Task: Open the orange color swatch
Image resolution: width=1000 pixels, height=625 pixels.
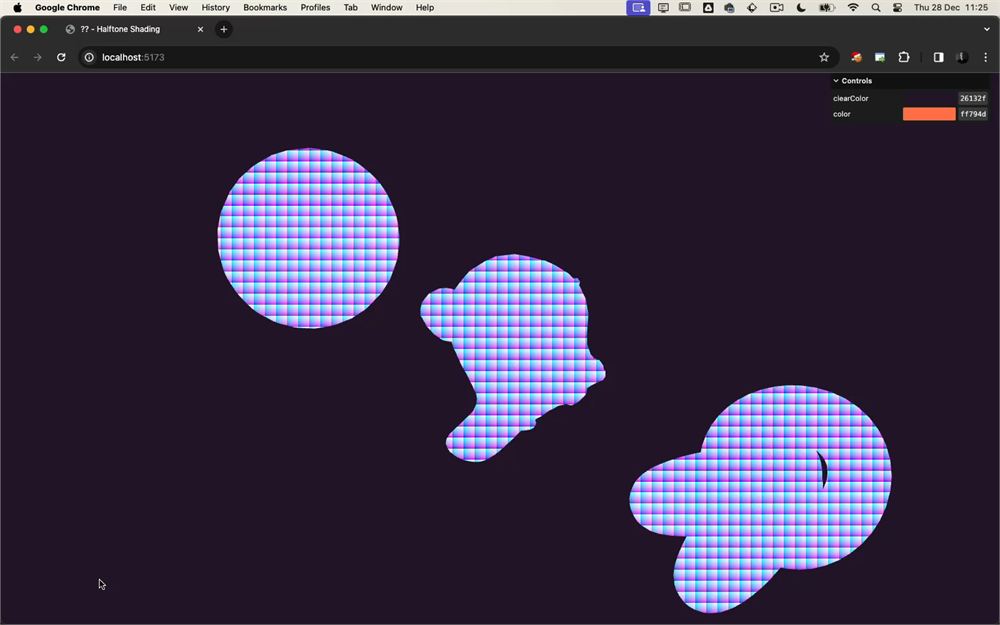Action: tap(929, 114)
